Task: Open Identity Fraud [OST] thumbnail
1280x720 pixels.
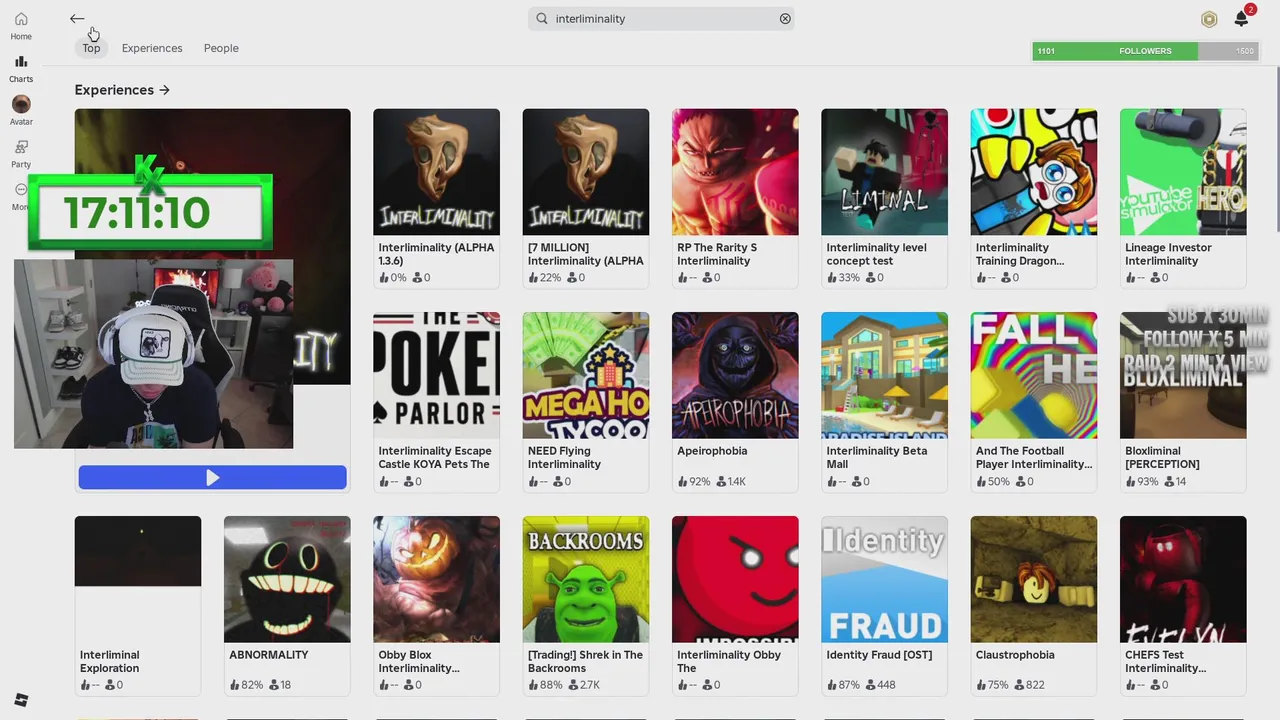Action: point(884,579)
